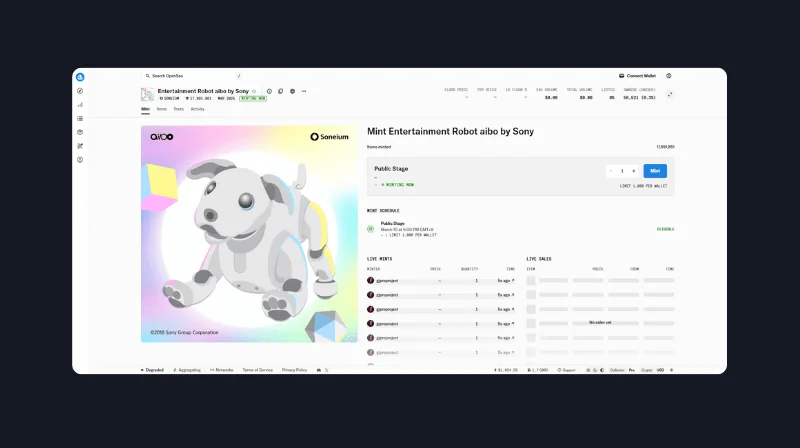This screenshot has width=800, height=448.
Task: Open the bottom circular sidebar icon
Action: (80, 160)
